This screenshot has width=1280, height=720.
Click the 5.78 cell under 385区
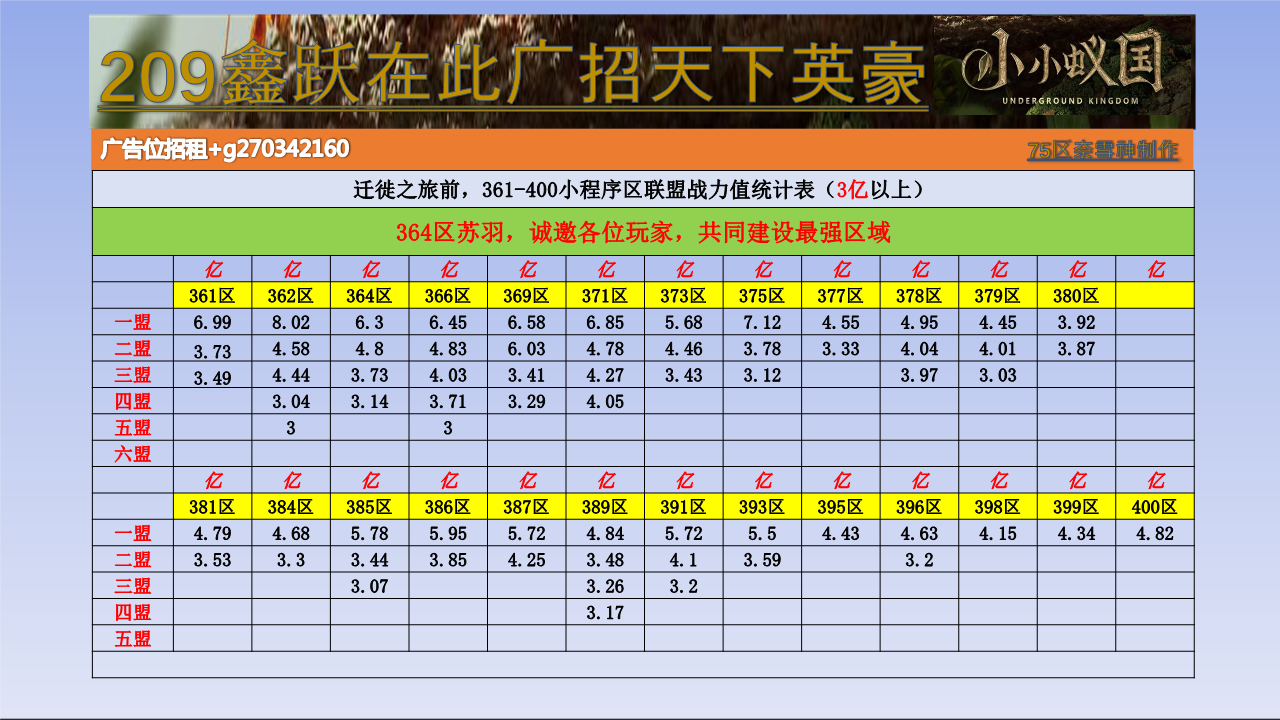370,534
